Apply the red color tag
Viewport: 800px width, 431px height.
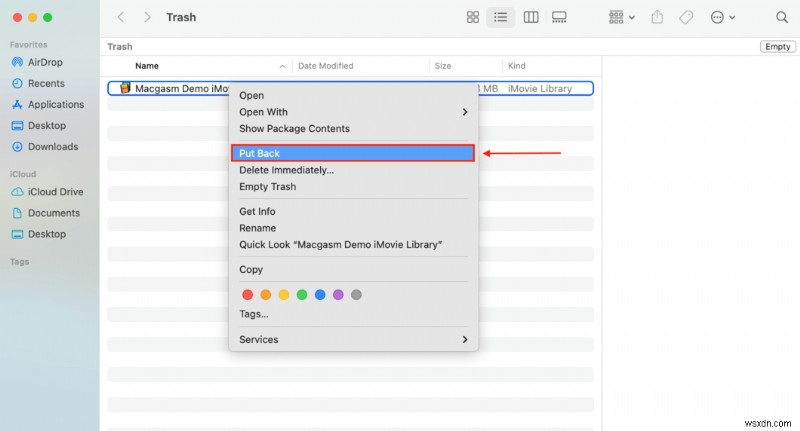(247, 295)
